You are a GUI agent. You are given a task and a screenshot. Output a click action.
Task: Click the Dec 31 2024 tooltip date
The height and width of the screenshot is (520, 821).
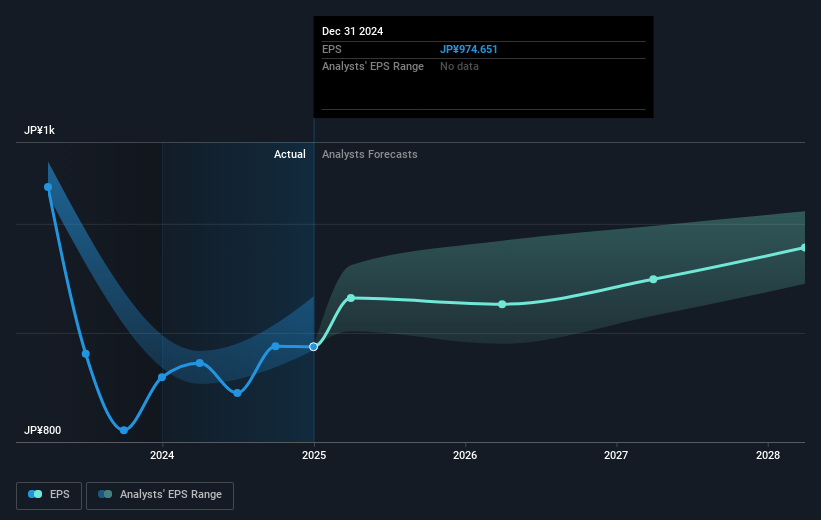click(x=352, y=31)
